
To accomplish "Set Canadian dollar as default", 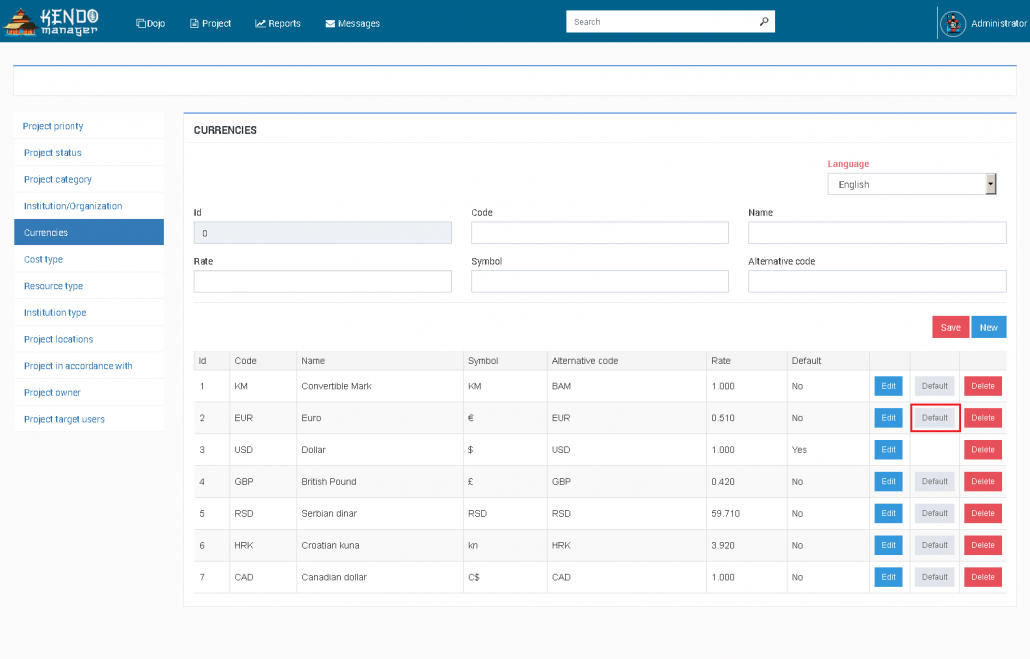I will click(x=934, y=577).
